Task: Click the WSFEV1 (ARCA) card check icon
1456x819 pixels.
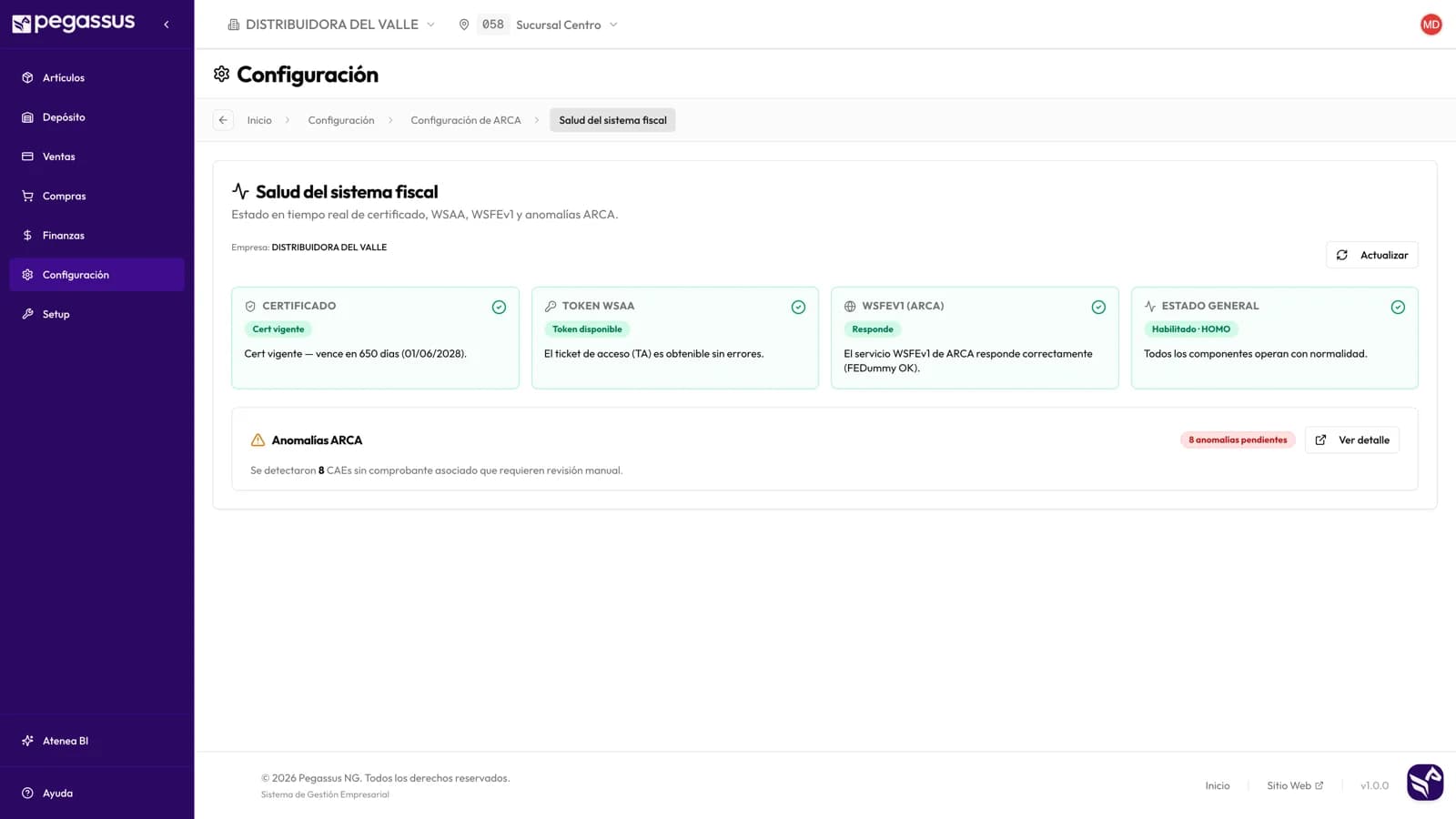Action: coord(1098,308)
